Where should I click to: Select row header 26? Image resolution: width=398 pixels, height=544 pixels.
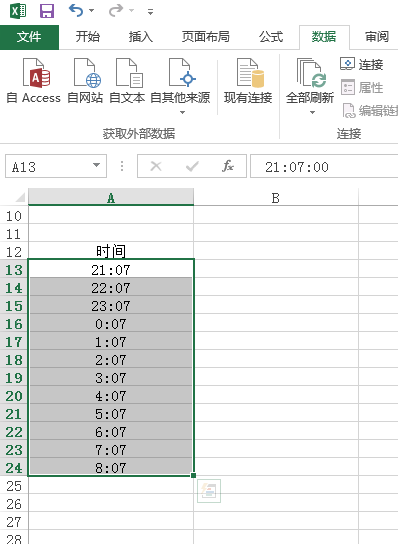[x=14, y=504]
